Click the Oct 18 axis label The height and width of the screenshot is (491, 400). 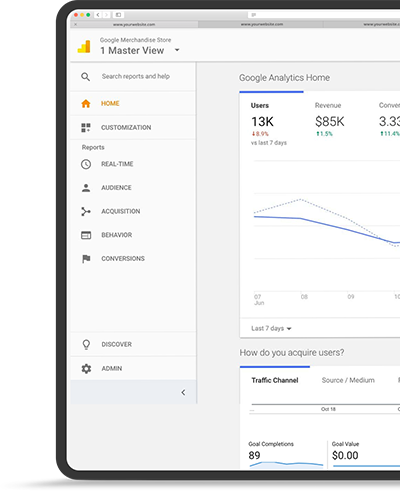click(328, 409)
